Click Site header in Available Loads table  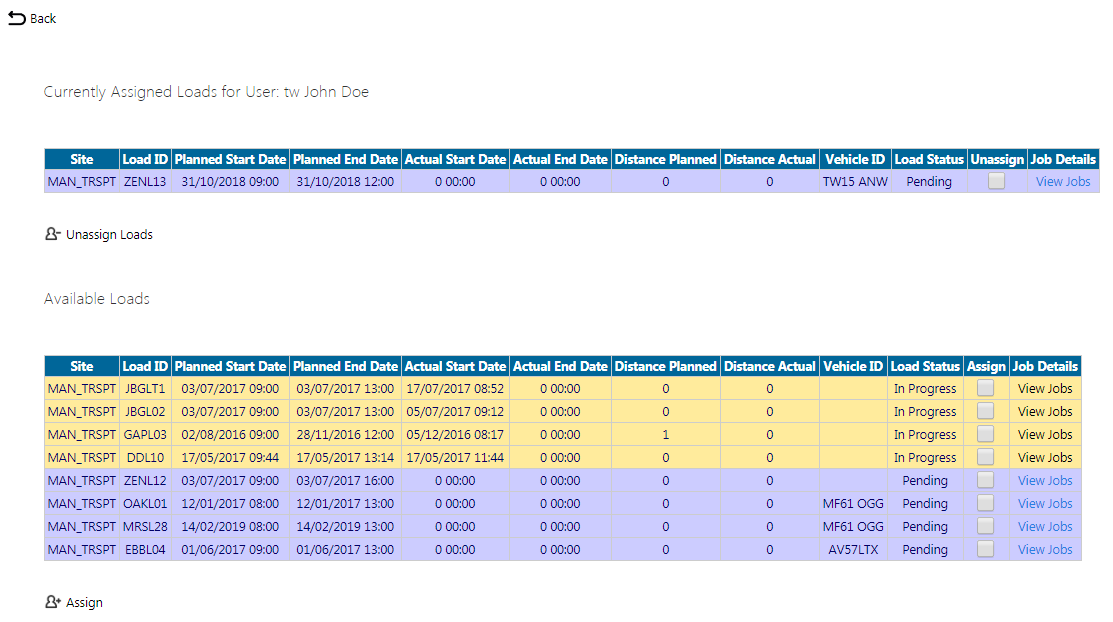(x=82, y=366)
